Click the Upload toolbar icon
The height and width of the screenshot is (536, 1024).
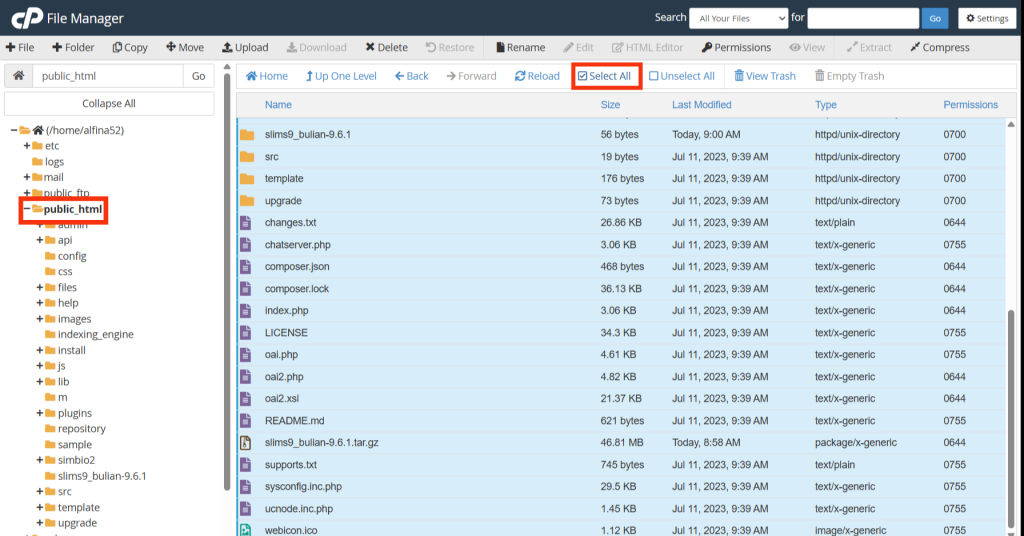(x=228, y=47)
